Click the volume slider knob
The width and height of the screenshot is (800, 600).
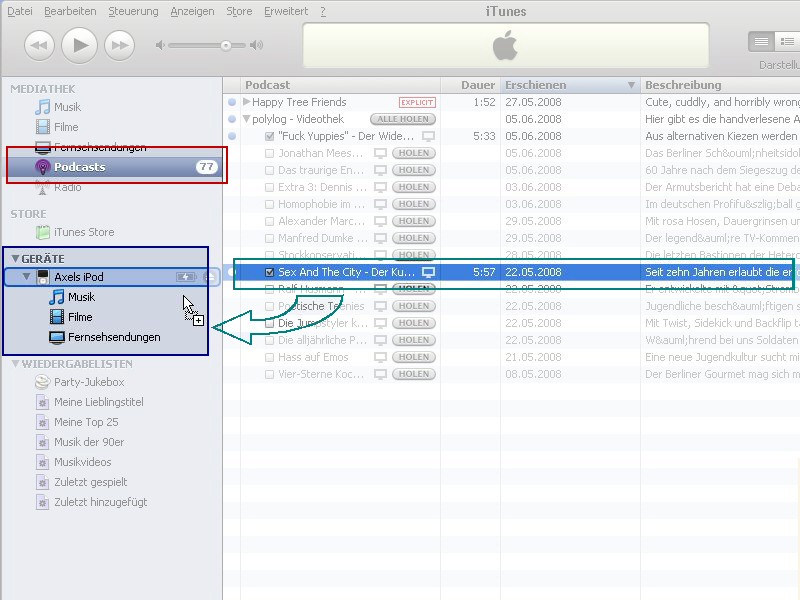click(x=226, y=45)
